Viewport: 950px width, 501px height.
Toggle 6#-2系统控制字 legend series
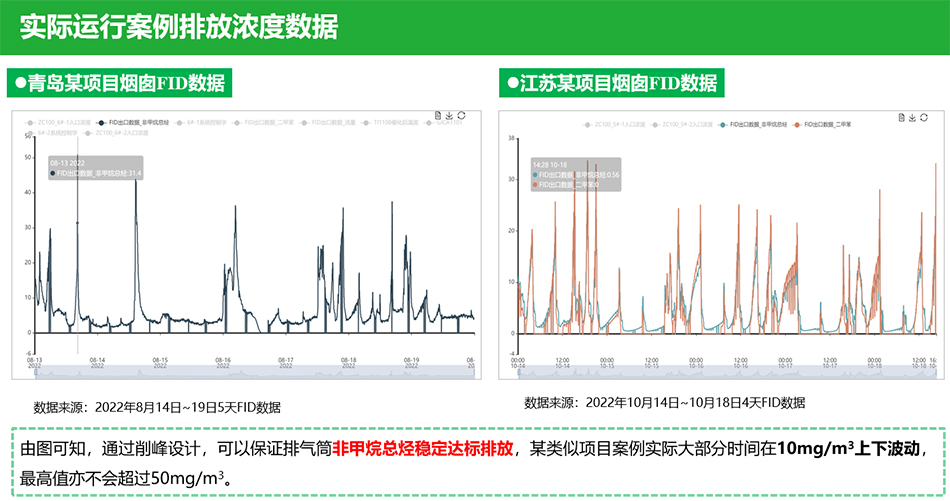coord(51,133)
